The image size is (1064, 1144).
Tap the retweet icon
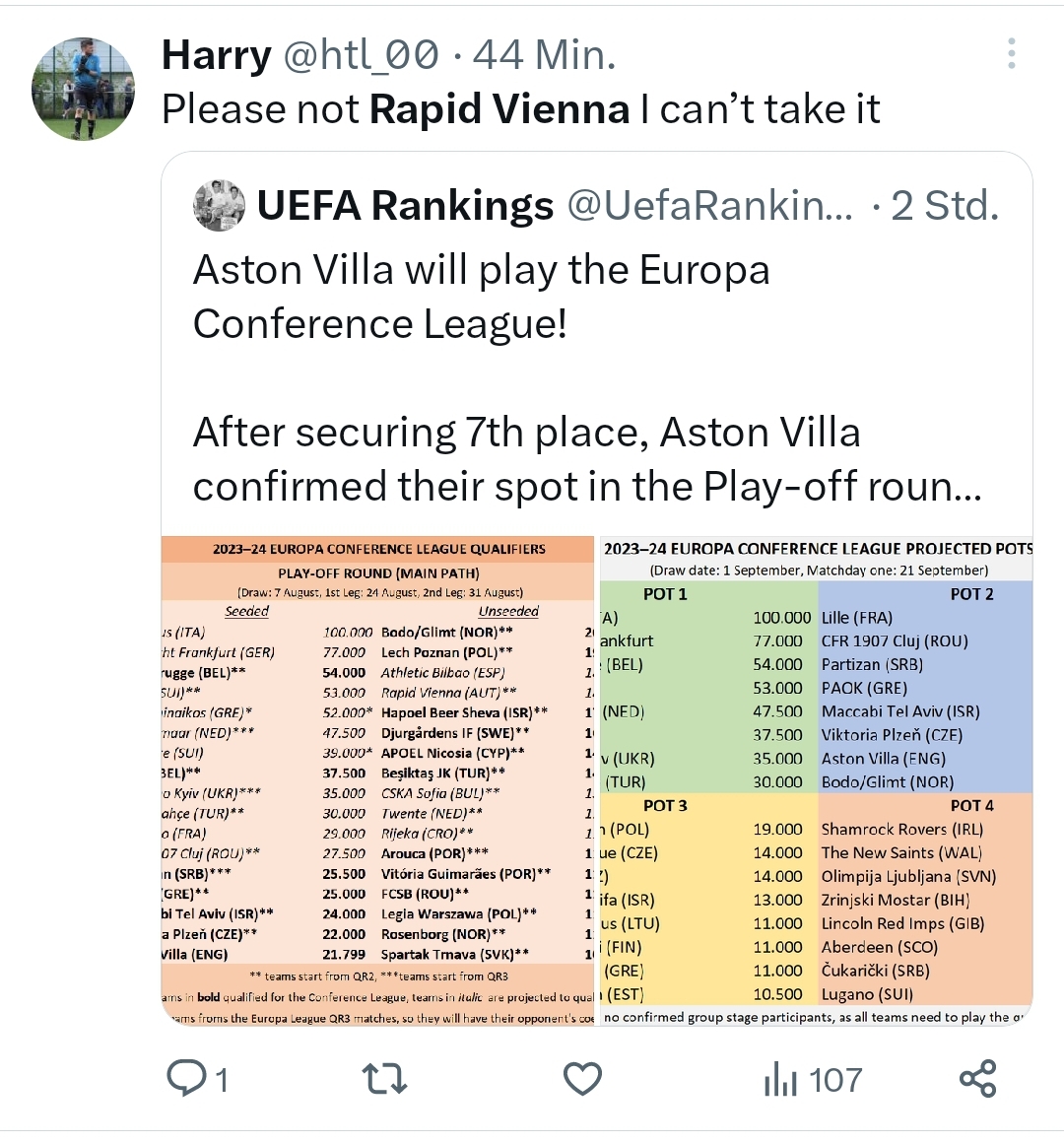coord(384,1079)
